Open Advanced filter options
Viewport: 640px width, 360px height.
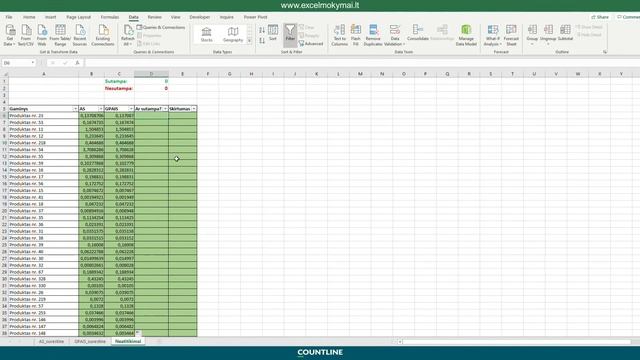click(311, 43)
